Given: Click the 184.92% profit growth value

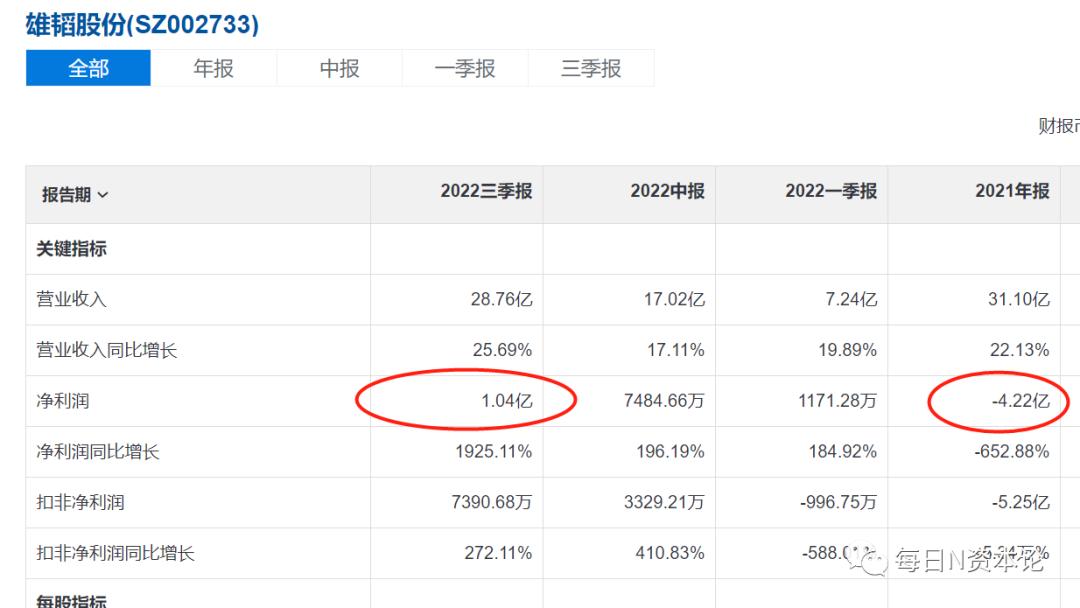Looking at the screenshot, I should click(x=842, y=452).
